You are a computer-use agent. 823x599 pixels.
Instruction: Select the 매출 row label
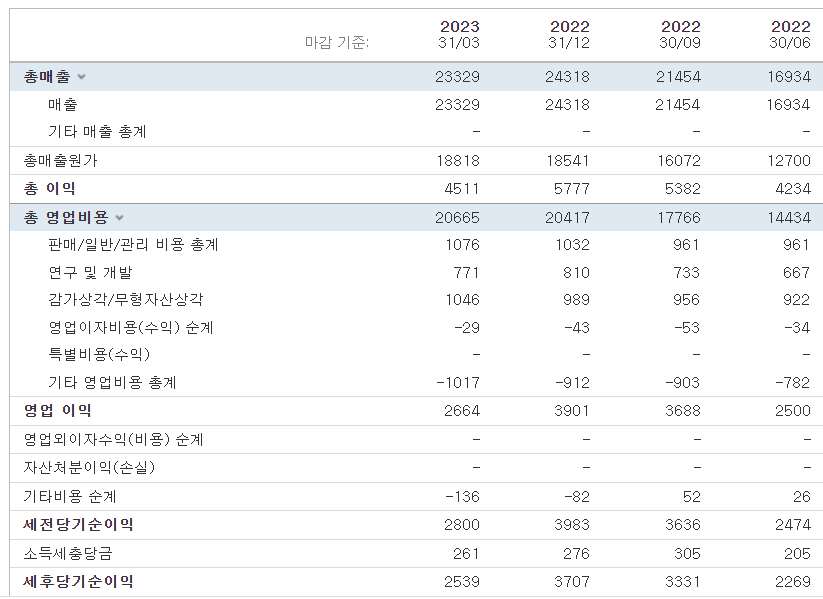point(63,104)
